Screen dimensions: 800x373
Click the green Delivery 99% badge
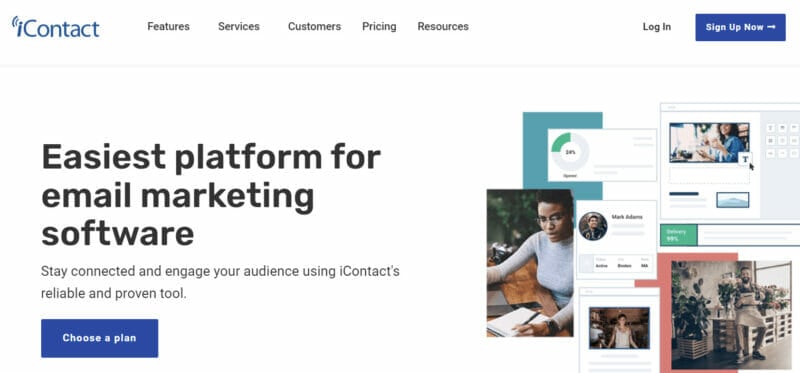(x=679, y=235)
